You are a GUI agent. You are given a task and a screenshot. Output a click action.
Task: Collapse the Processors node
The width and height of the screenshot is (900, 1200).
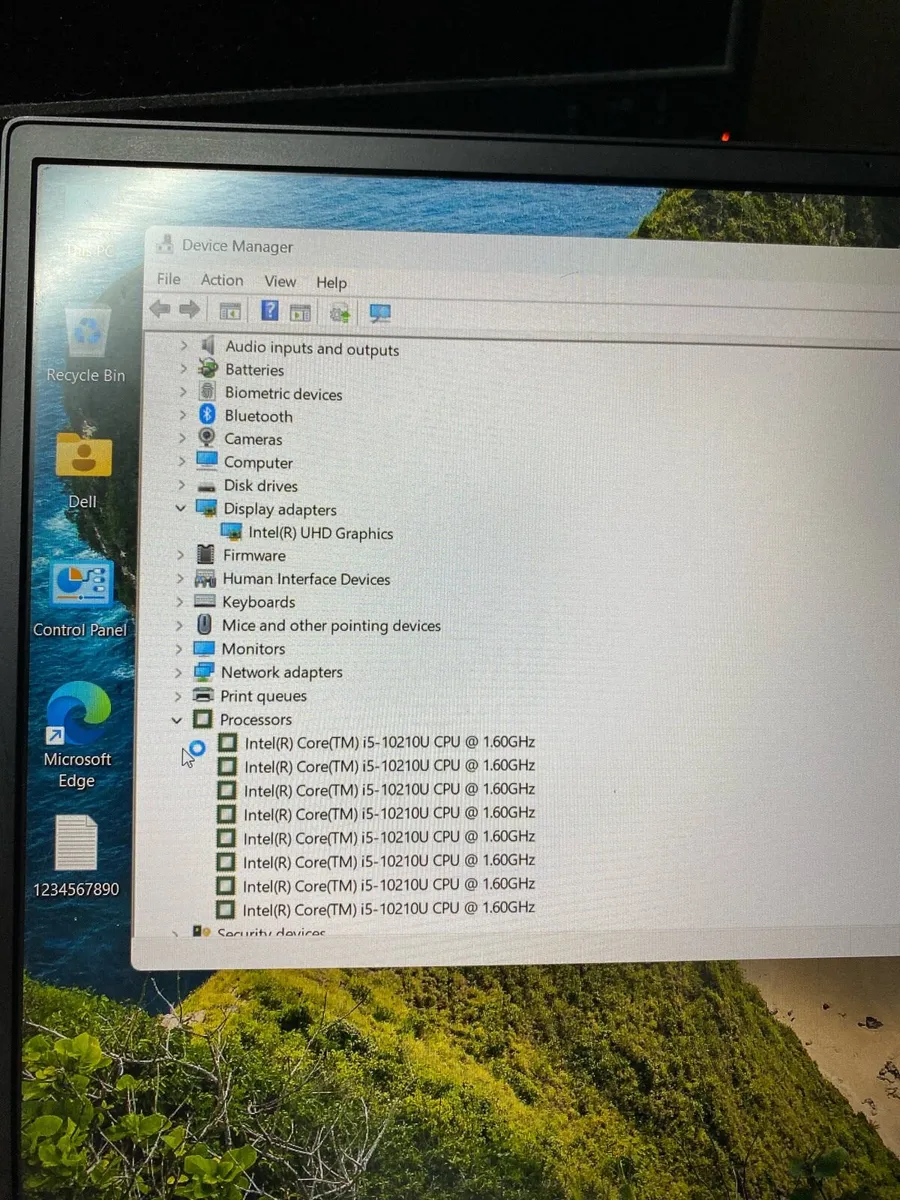point(177,719)
